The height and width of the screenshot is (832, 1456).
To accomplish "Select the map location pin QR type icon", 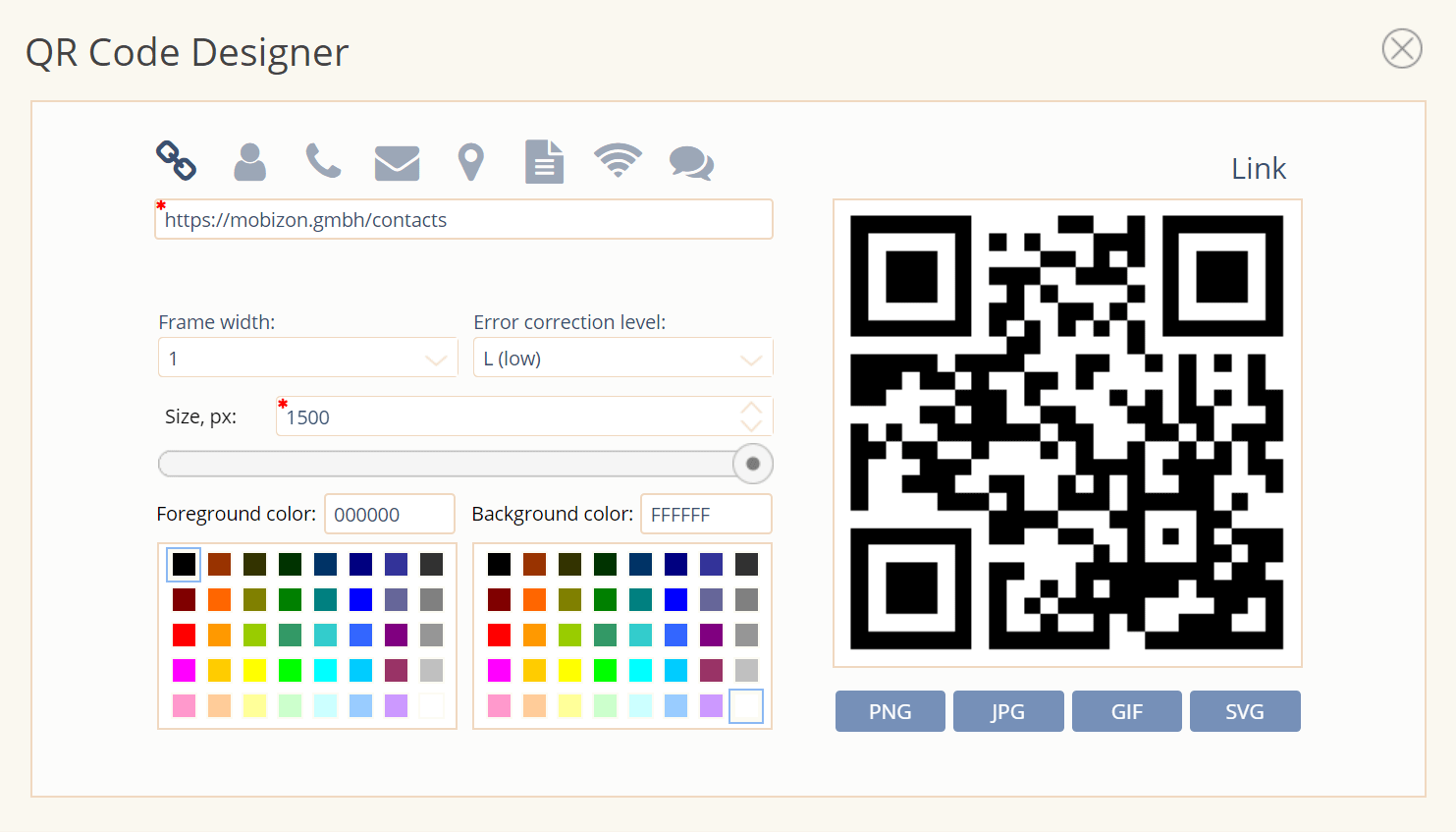I will (471, 162).
